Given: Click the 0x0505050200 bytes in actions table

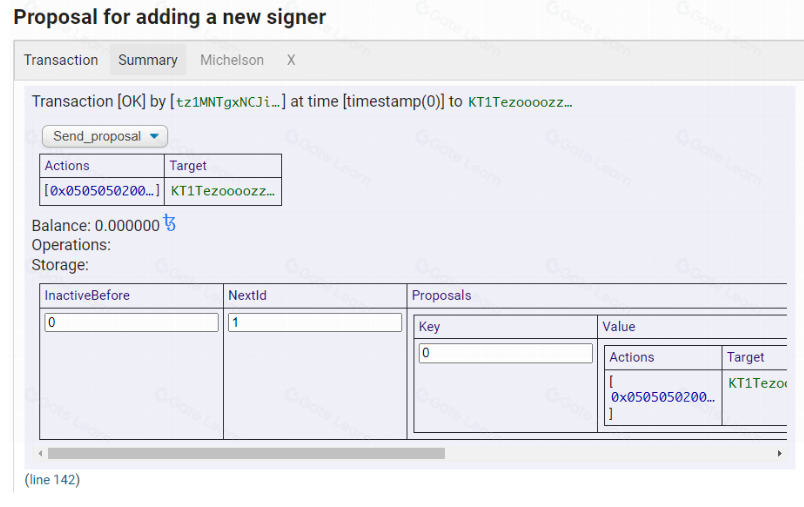Looking at the screenshot, I should click(x=102, y=190).
